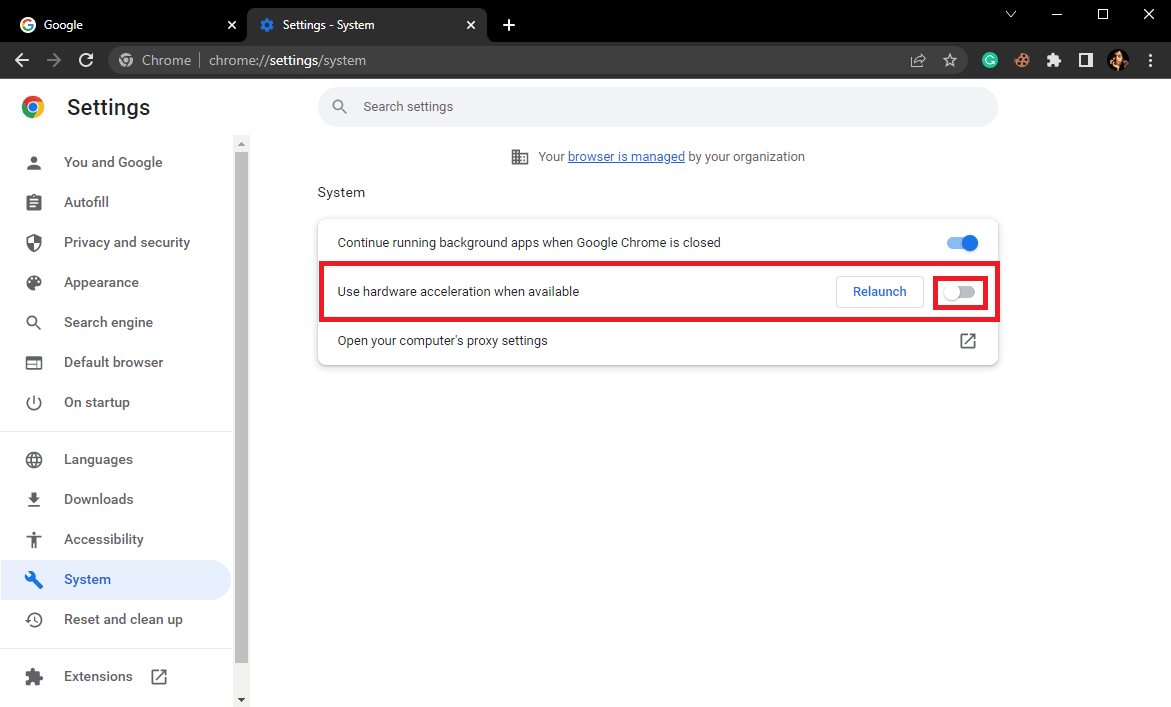Open the profile avatar menu
Image resolution: width=1171 pixels, height=707 pixels.
click(1118, 60)
